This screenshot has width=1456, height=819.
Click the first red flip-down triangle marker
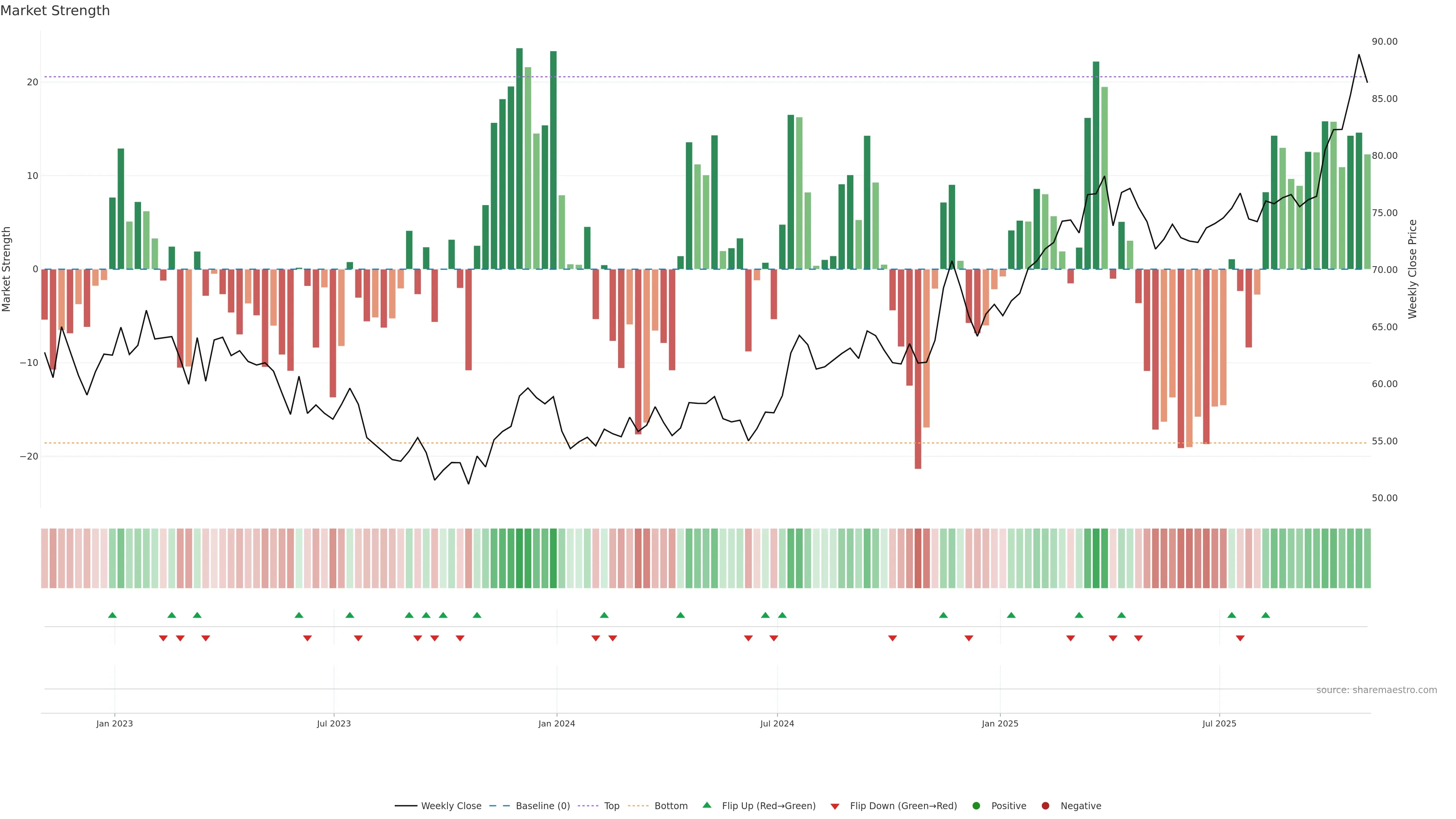tap(163, 638)
